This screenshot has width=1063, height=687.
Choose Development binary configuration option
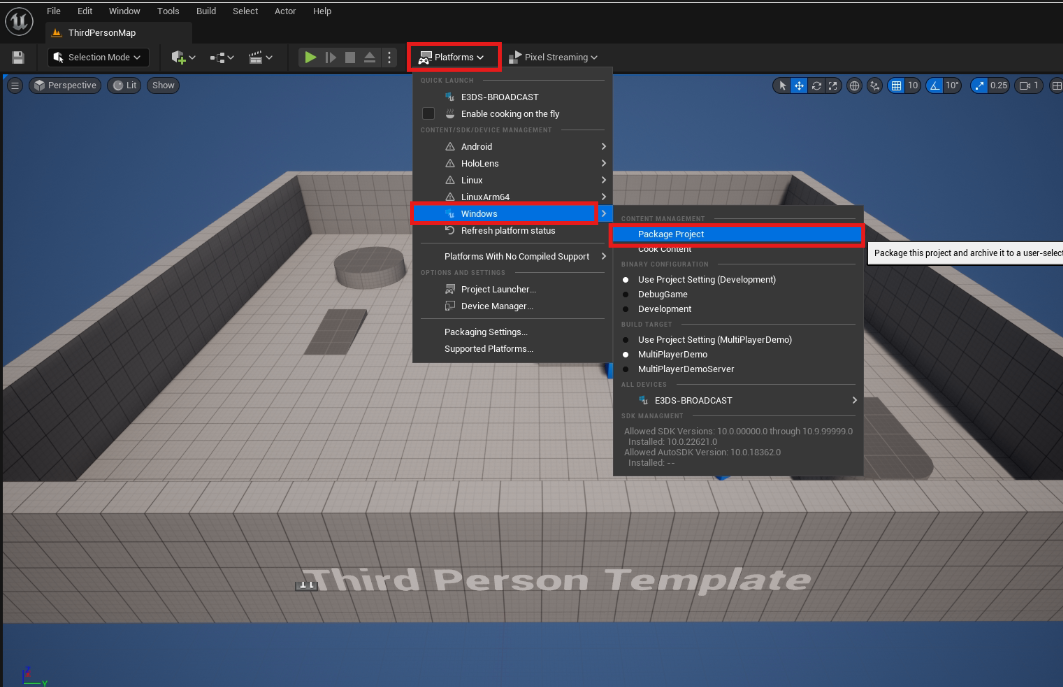(x=664, y=309)
